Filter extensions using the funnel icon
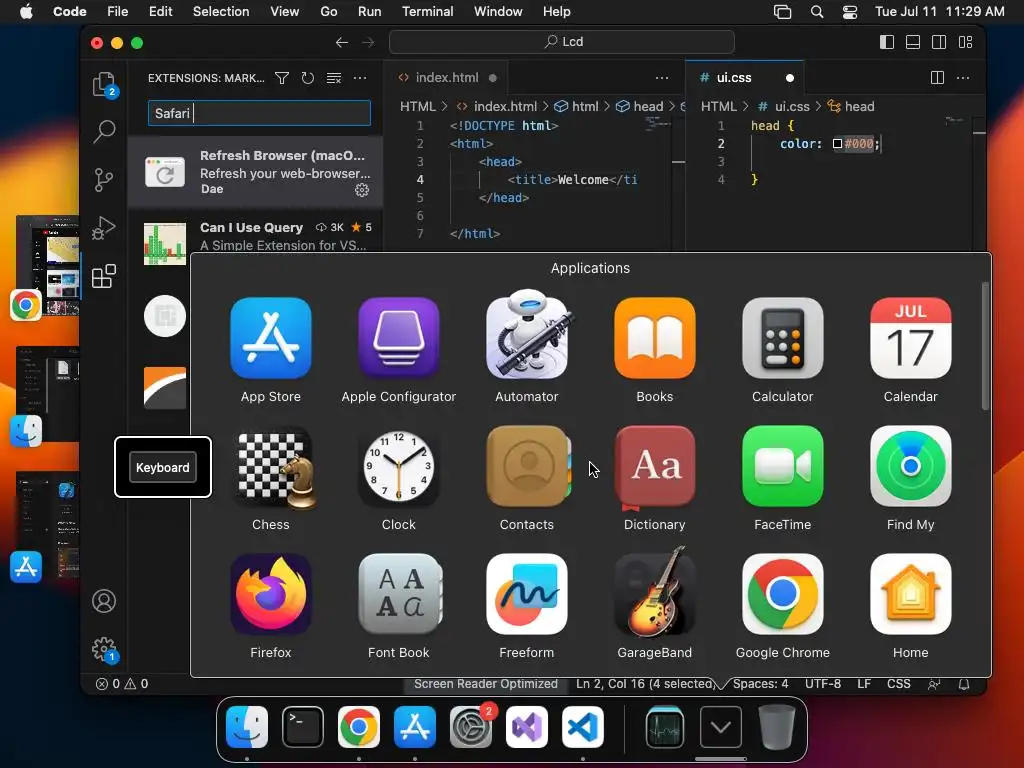This screenshot has height=768, width=1024. click(x=282, y=78)
